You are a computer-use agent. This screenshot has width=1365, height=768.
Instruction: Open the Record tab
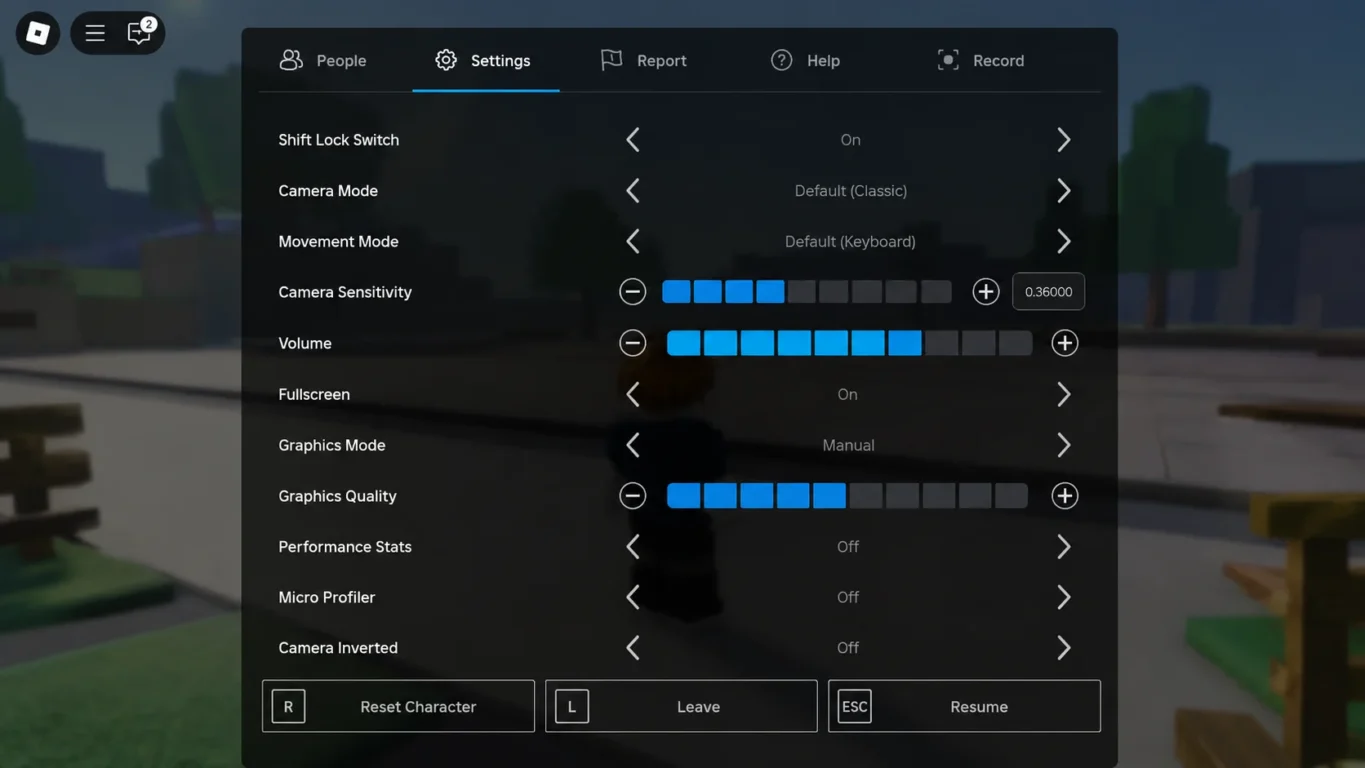point(980,61)
